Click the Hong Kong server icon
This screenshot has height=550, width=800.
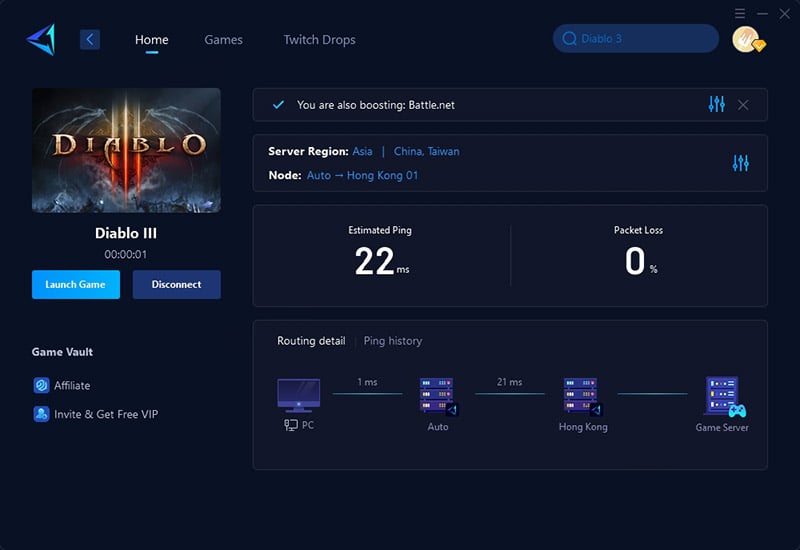click(x=582, y=396)
